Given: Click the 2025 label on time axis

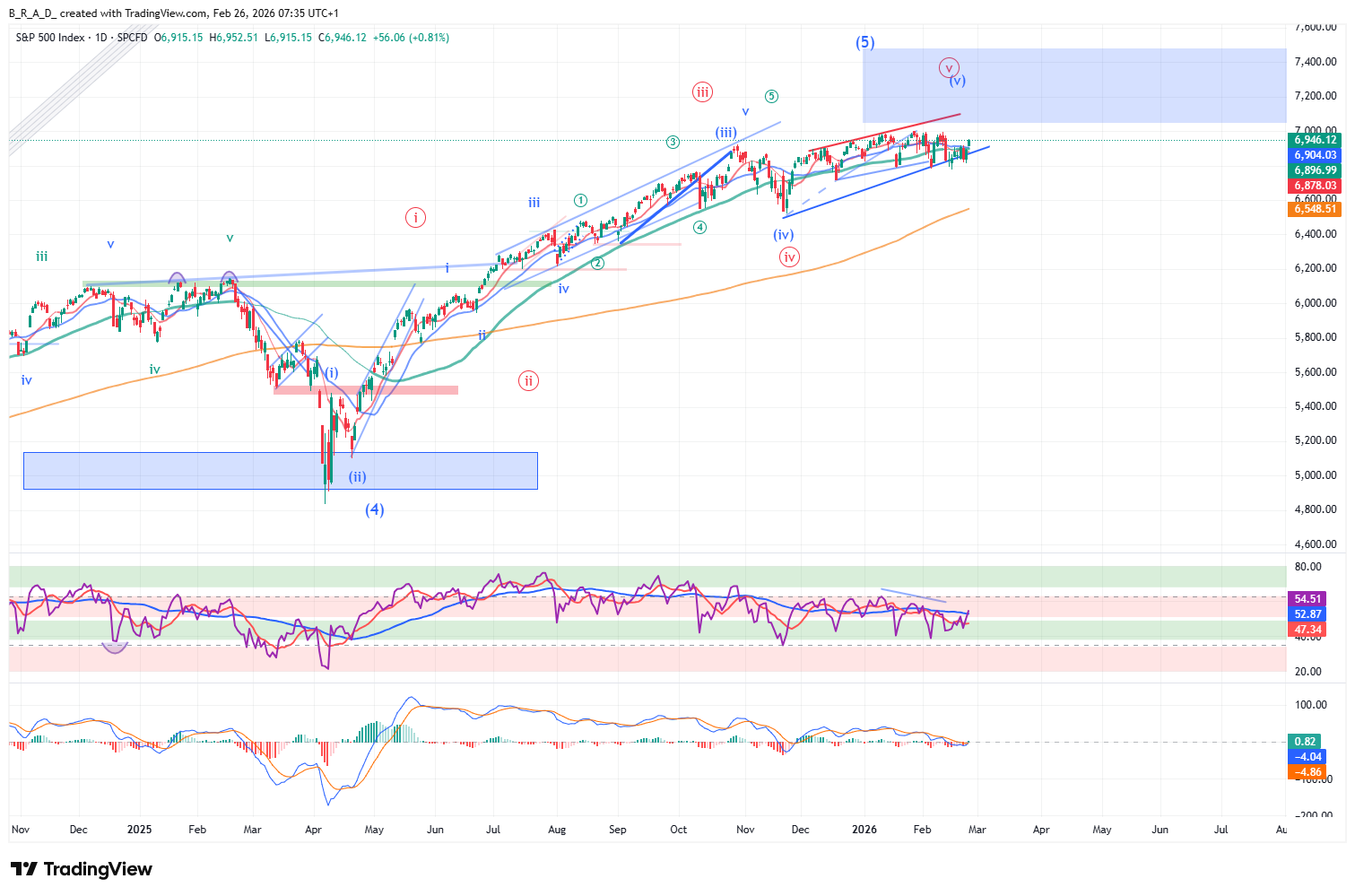Looking at the screenshot, I should pos(139,830).
